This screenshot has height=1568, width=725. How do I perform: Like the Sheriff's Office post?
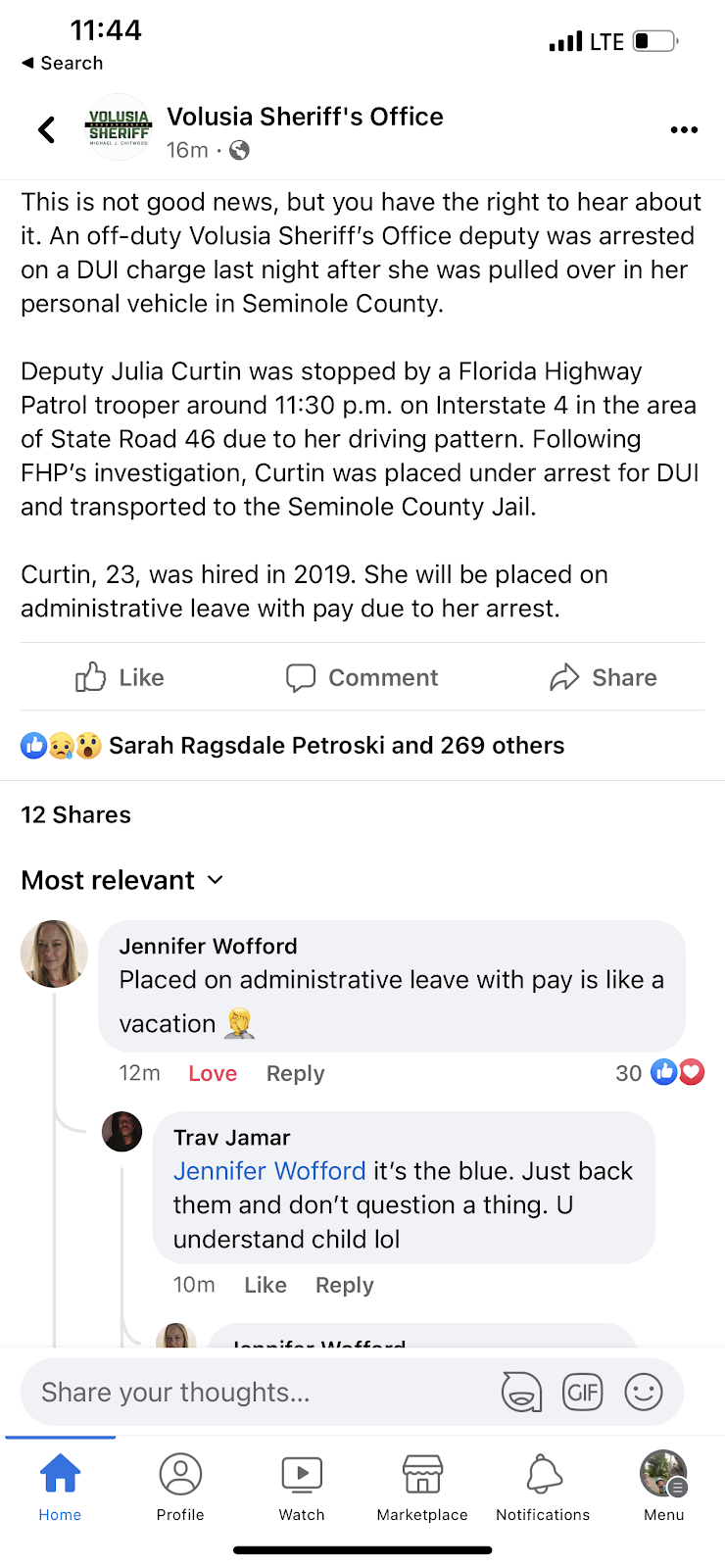(120, 677)
